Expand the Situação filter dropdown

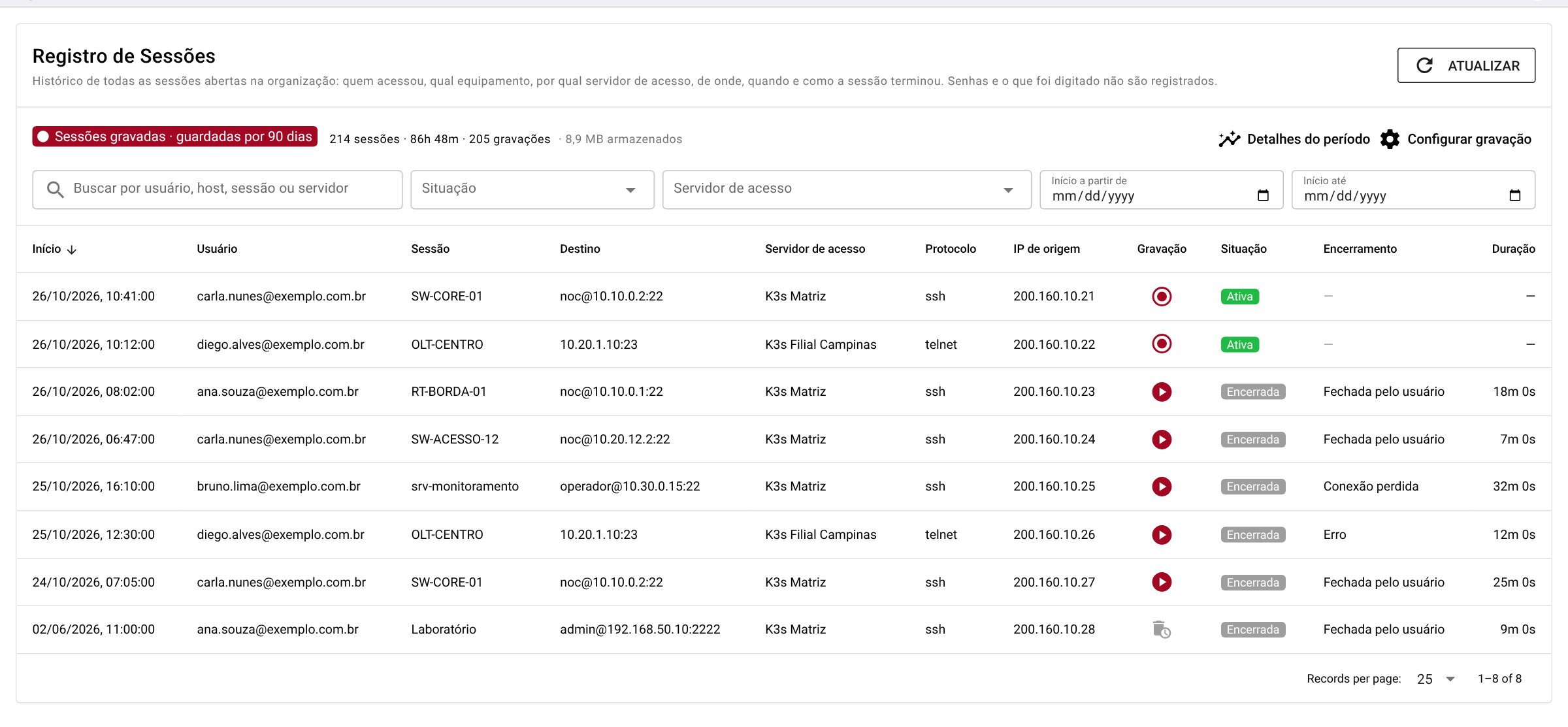point(532,189)
